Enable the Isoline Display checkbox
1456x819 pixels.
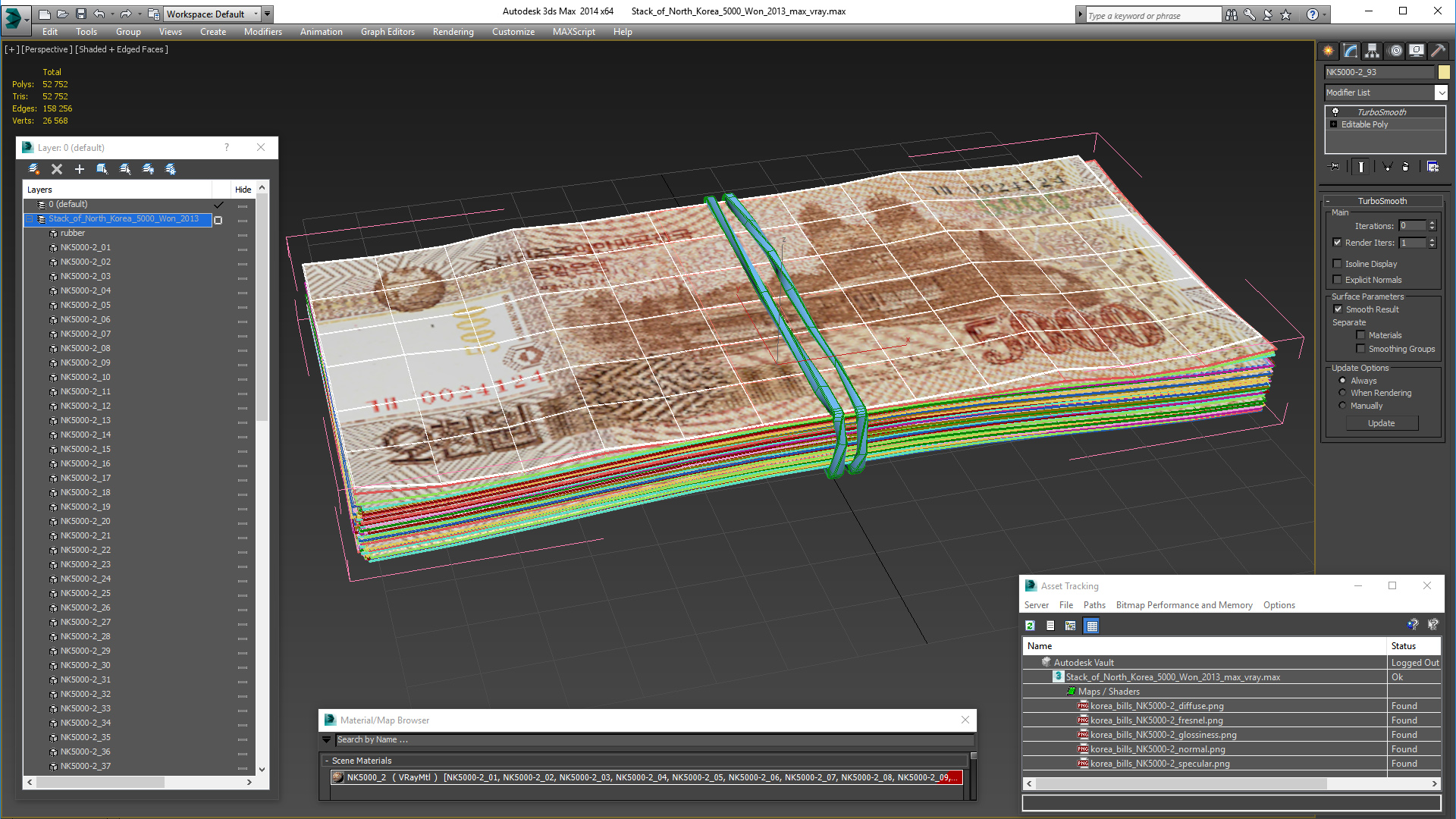[1338, 264]
